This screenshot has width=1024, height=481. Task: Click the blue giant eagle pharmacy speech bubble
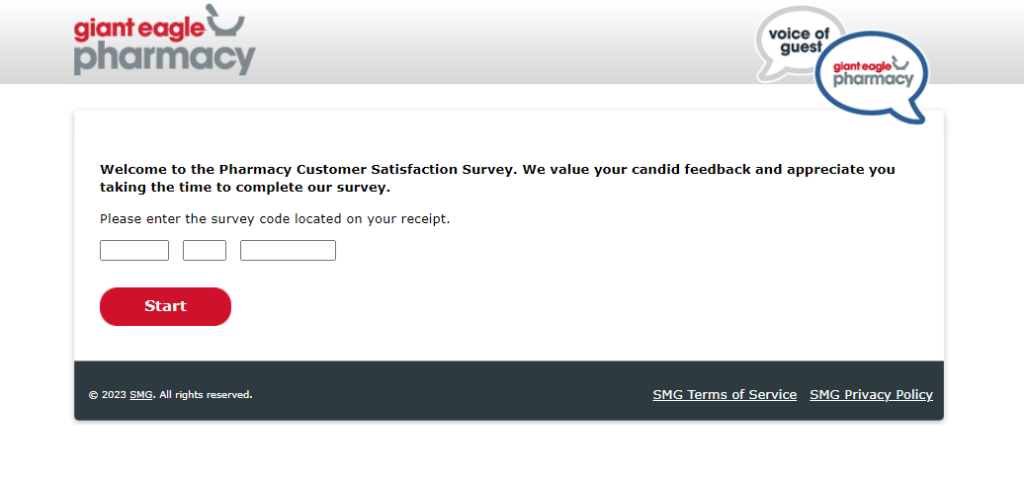coord(872,76)
